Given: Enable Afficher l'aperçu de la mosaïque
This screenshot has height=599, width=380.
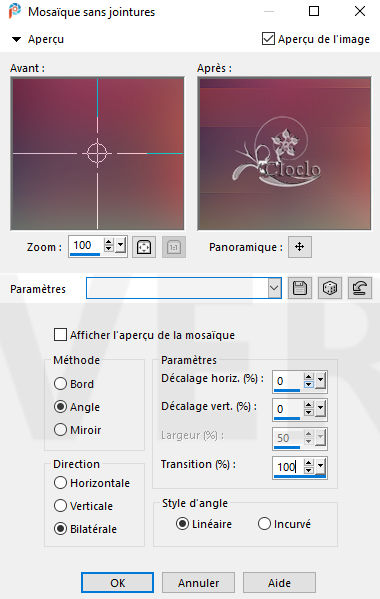Looking at the screenshot, I should [60, 335].
